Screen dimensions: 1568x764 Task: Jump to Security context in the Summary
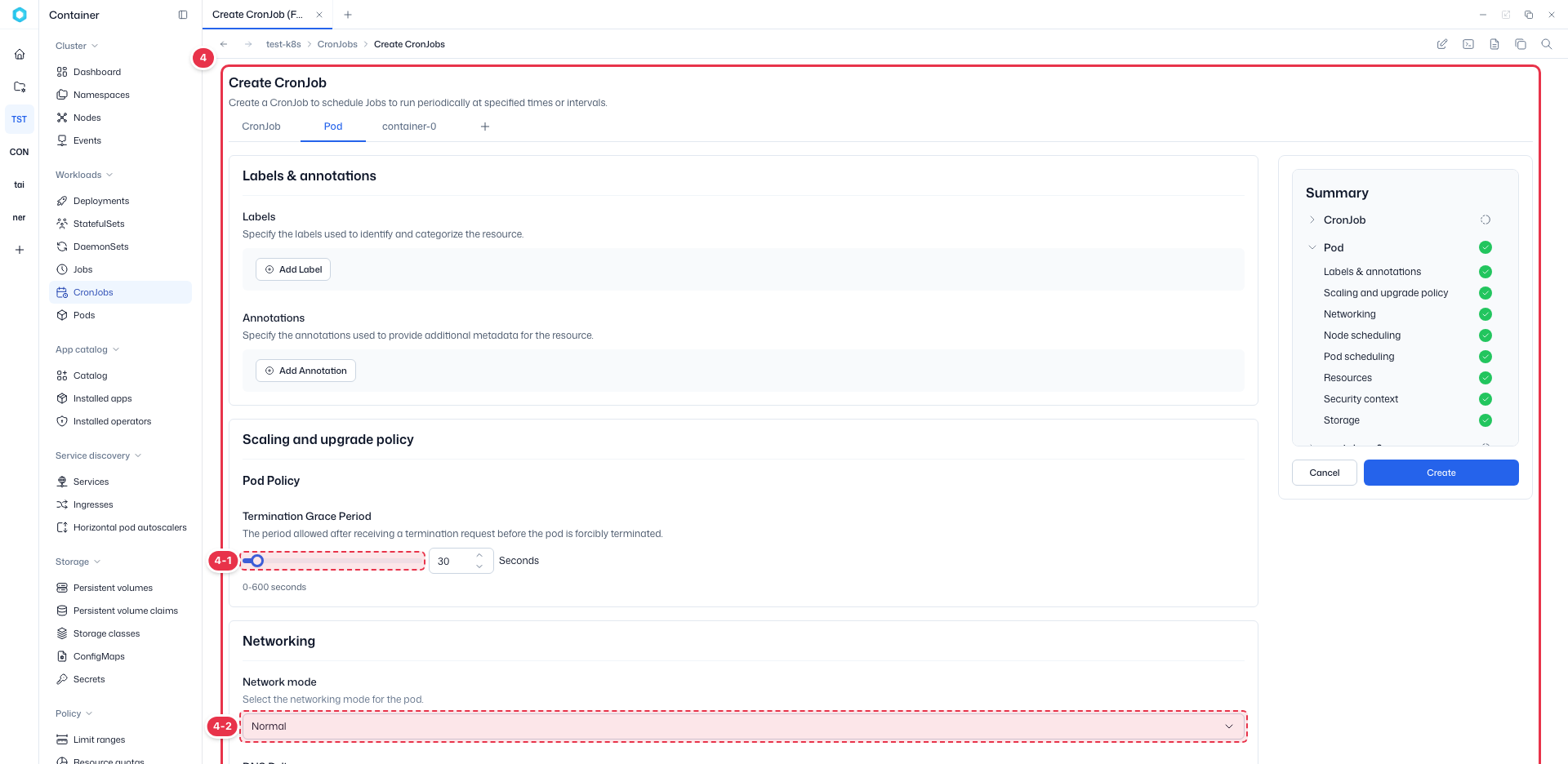[x=1361, y=399]
